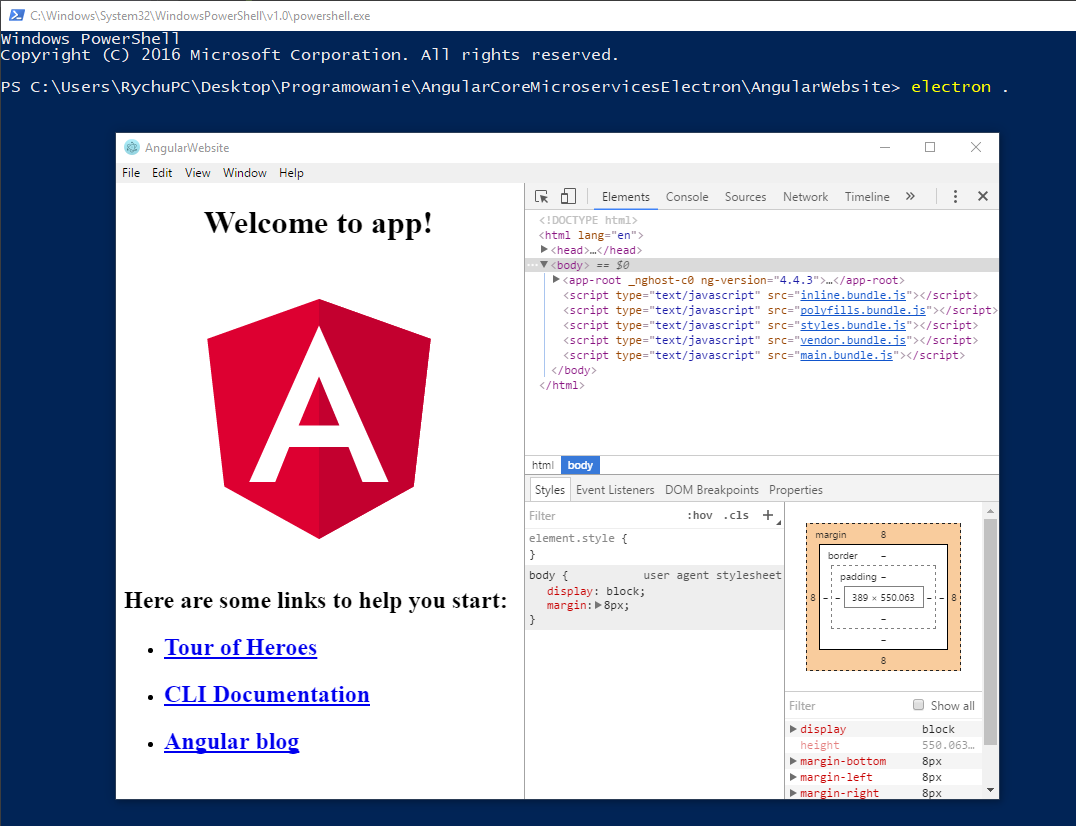Click the computed styles pane scrollbar
Image resolution: width=1076 pixels, height=826 pixels.
tap(990, 630)
